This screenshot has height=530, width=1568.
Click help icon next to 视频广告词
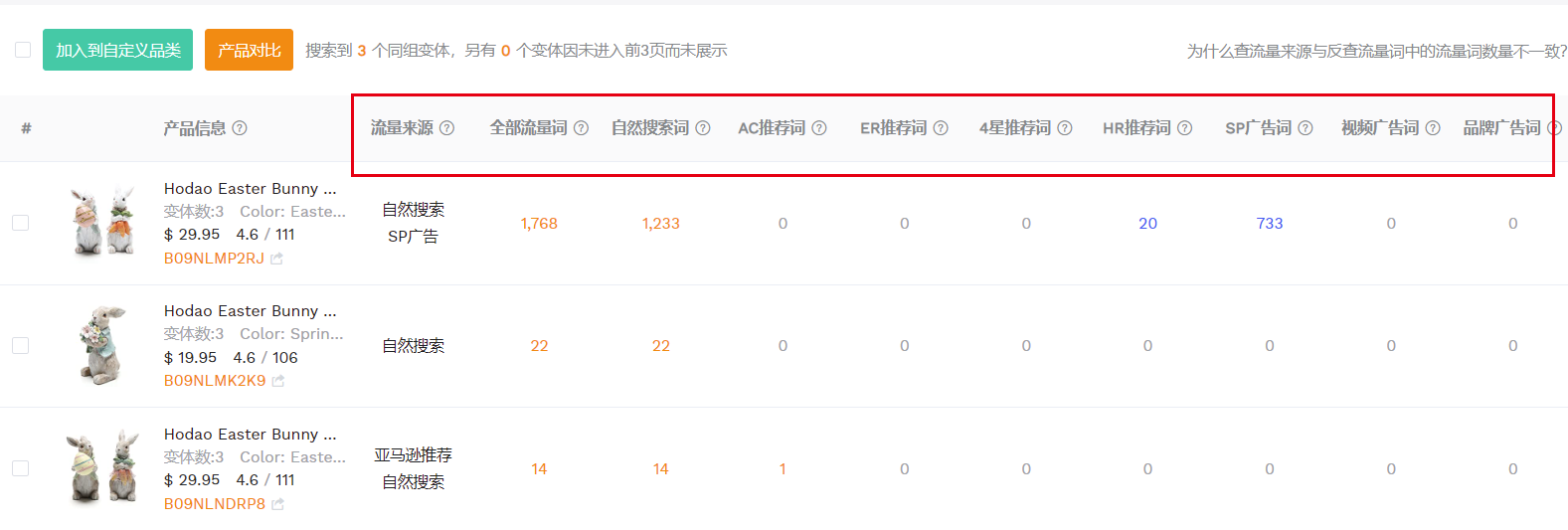[1433, 128]
